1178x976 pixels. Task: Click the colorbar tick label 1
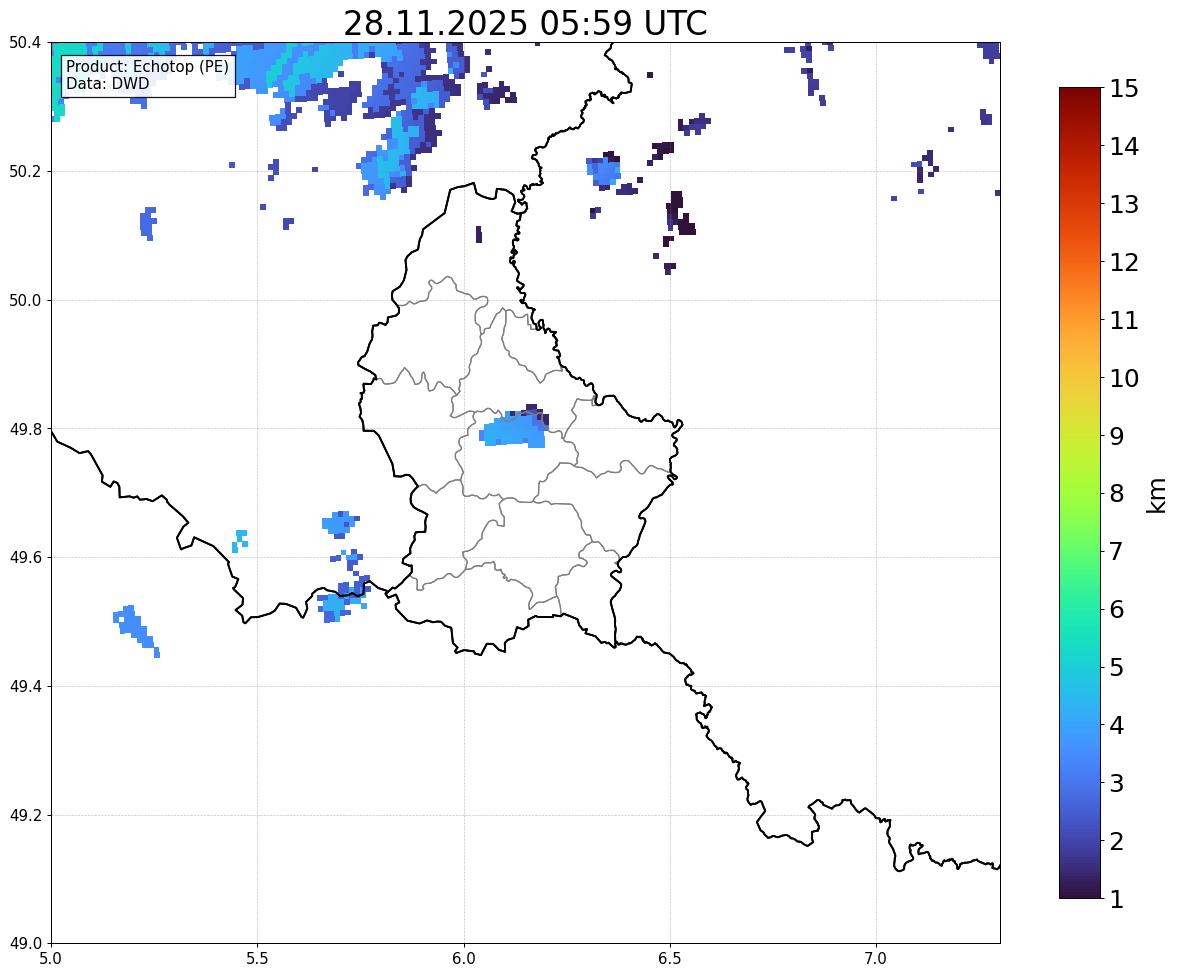tap(1117, 899)
